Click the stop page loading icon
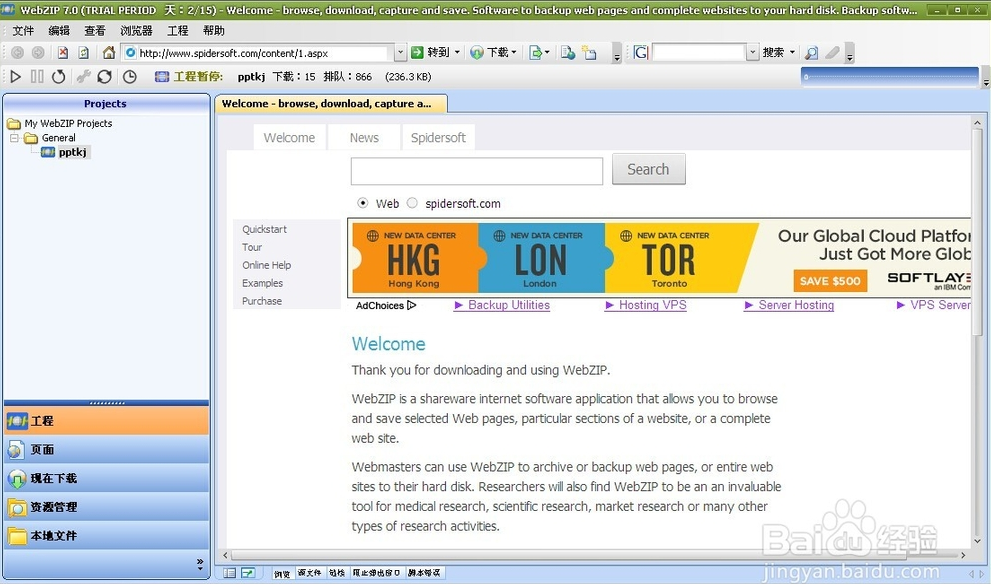Screen dimensions: 991x584 click(63, 53)
